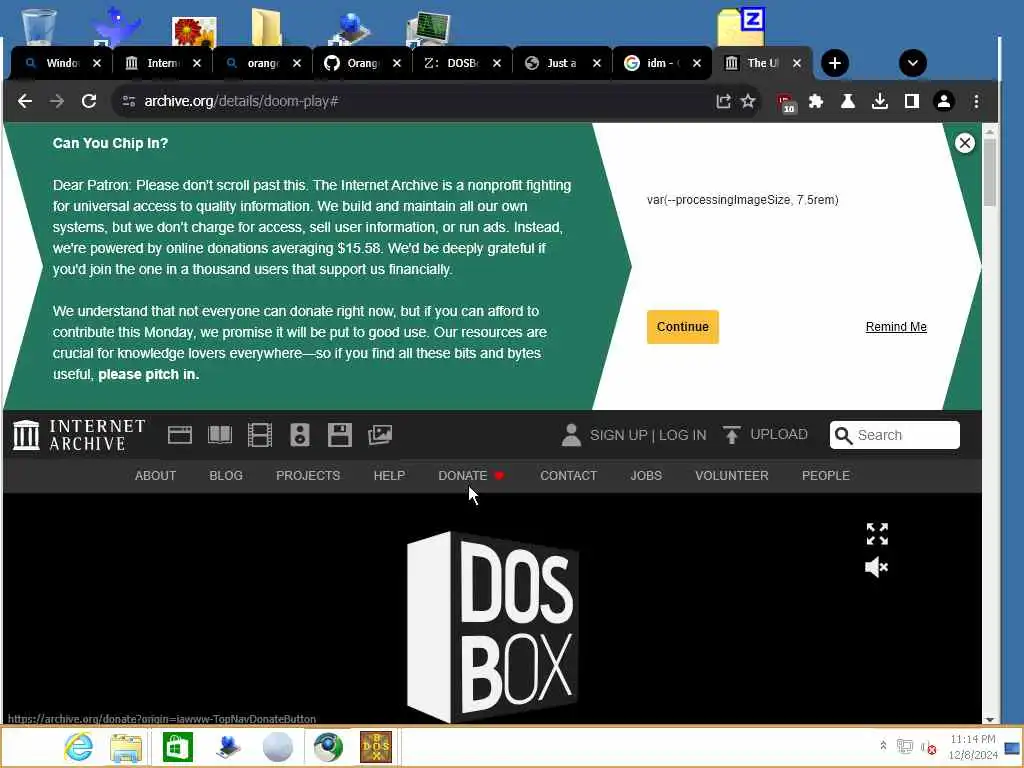Show hidden tray icons arrow
This screenshot has width=1024, height=768.
click(x=883, y=745)
